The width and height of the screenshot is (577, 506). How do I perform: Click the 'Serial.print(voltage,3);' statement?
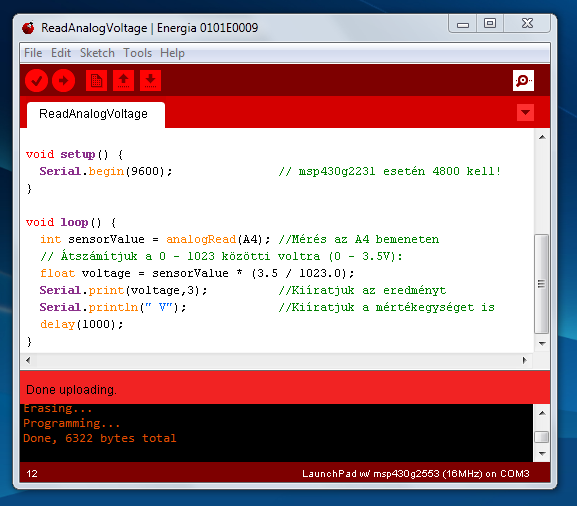pyautogui.click(x=123, y=290)
